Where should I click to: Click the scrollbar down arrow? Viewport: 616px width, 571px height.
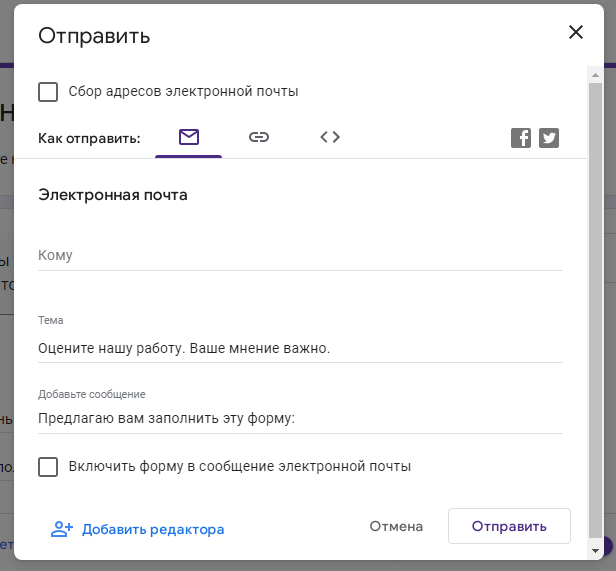596,551
